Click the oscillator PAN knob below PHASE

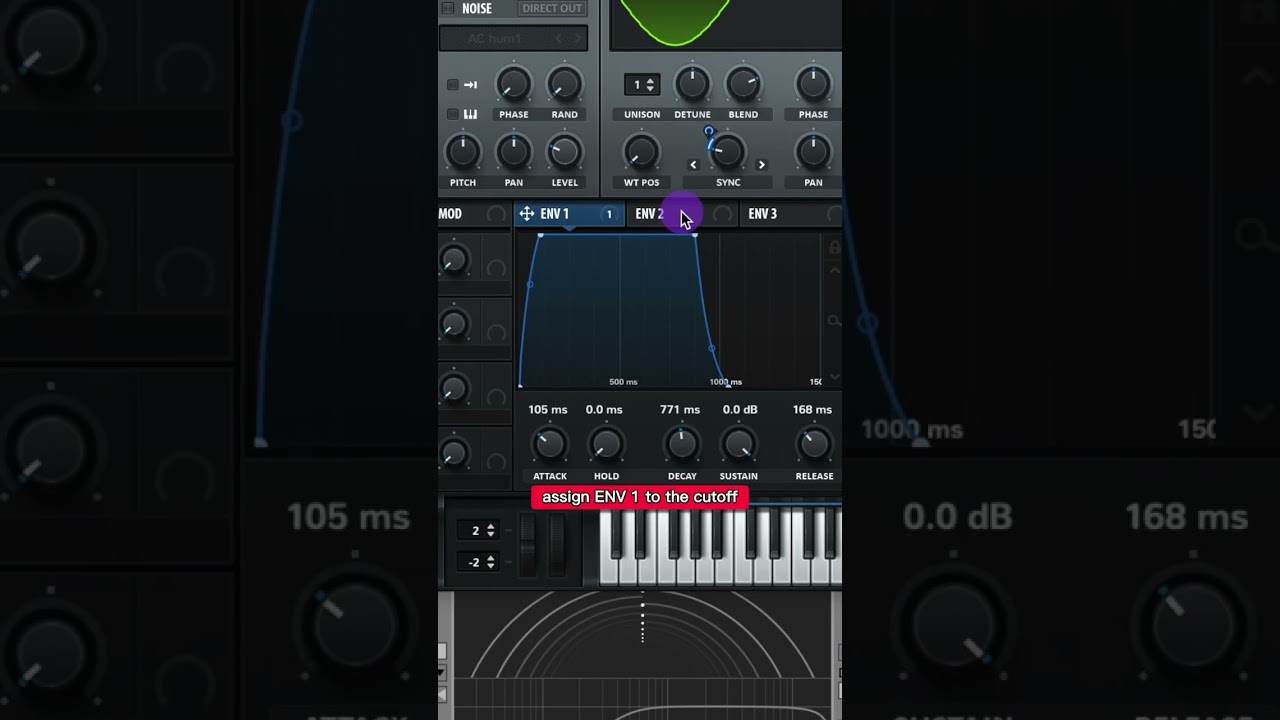tap(813, 152)
